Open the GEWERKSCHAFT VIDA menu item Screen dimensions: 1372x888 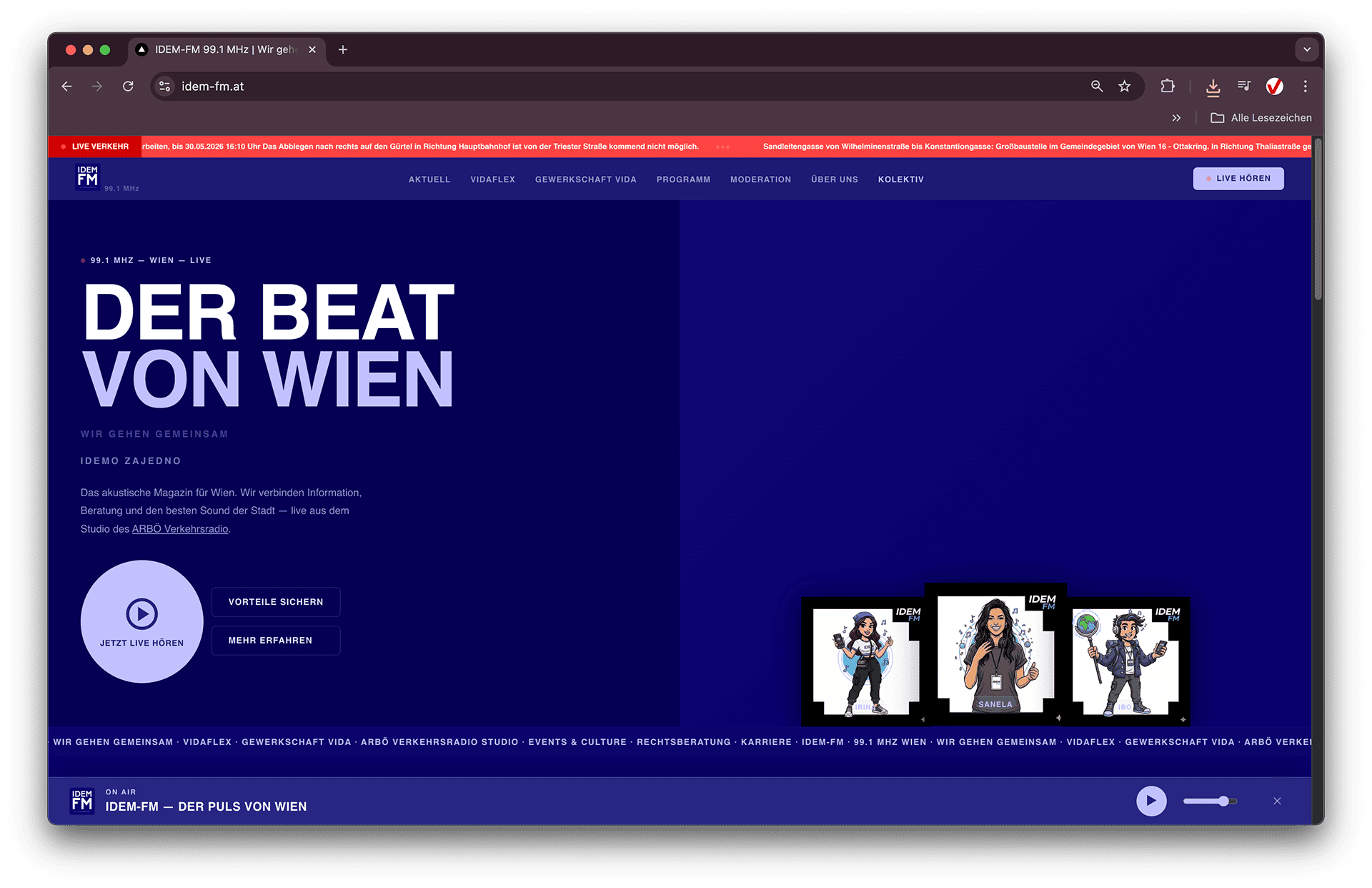tap(586, 179)
